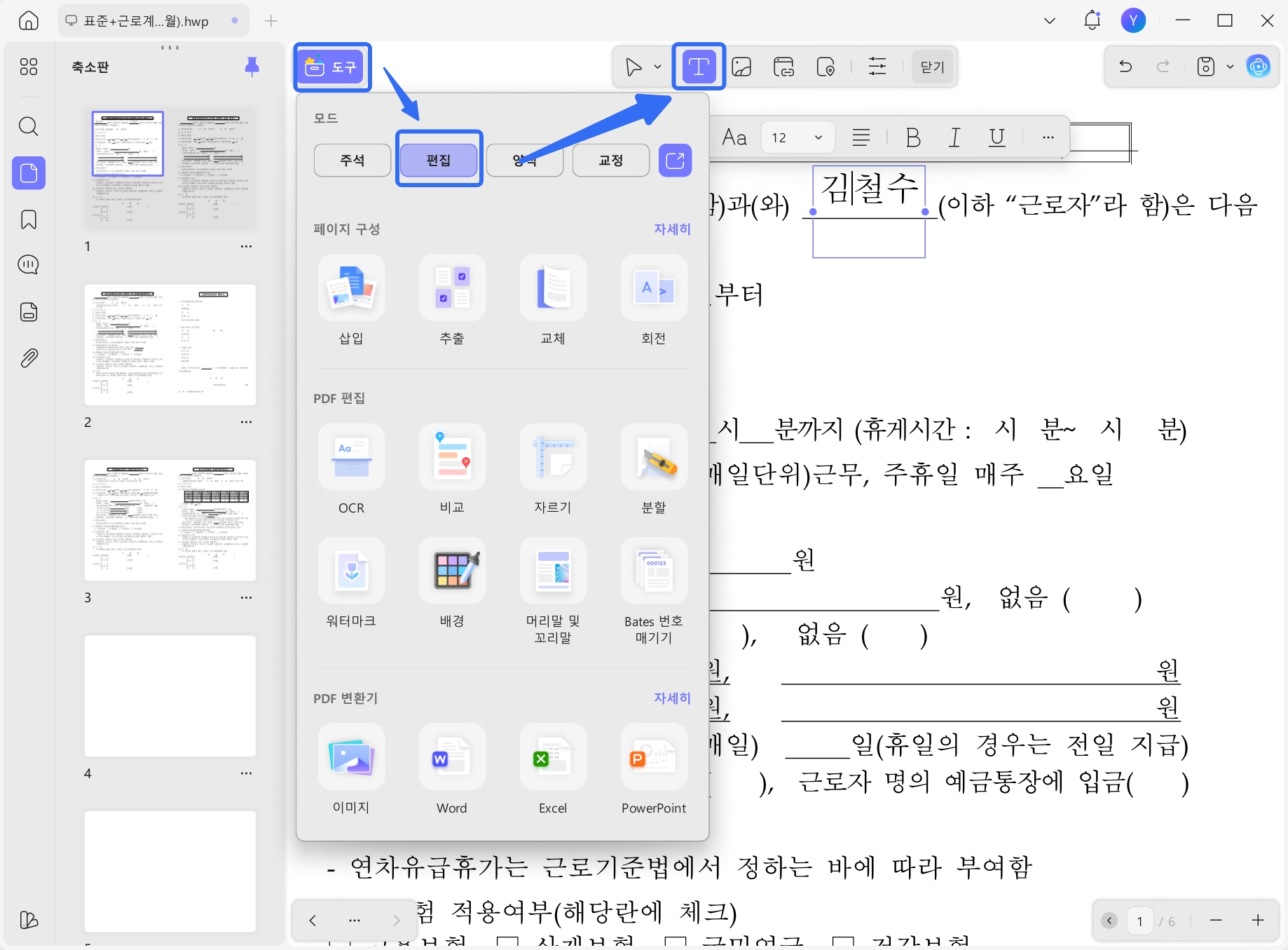Zoom in with the plus button
Viewport: 1288px width, 950px height.
point(1259,921)
